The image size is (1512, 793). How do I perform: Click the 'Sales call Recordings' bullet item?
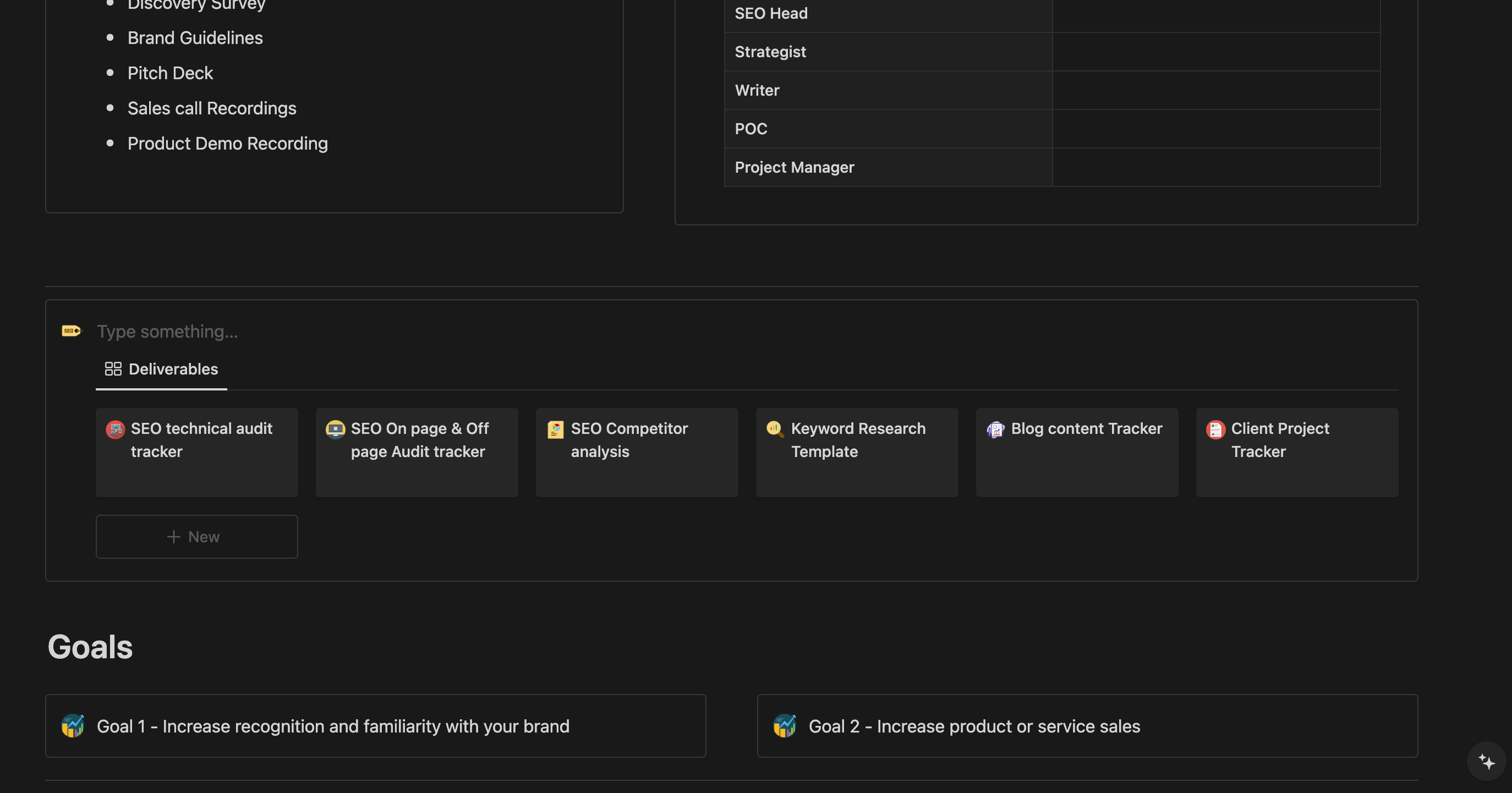tap(212, 108)
